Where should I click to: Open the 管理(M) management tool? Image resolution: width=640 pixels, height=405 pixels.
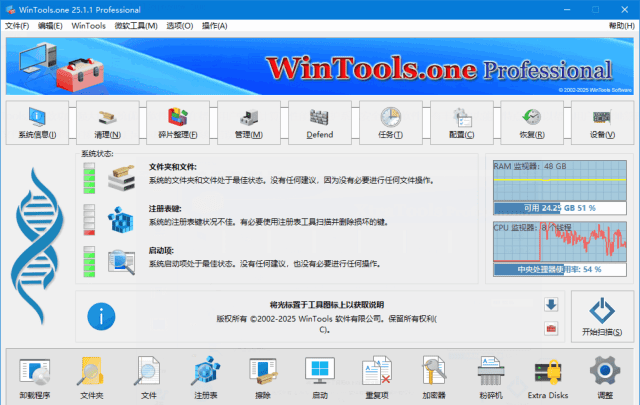(x=249, y=122)
